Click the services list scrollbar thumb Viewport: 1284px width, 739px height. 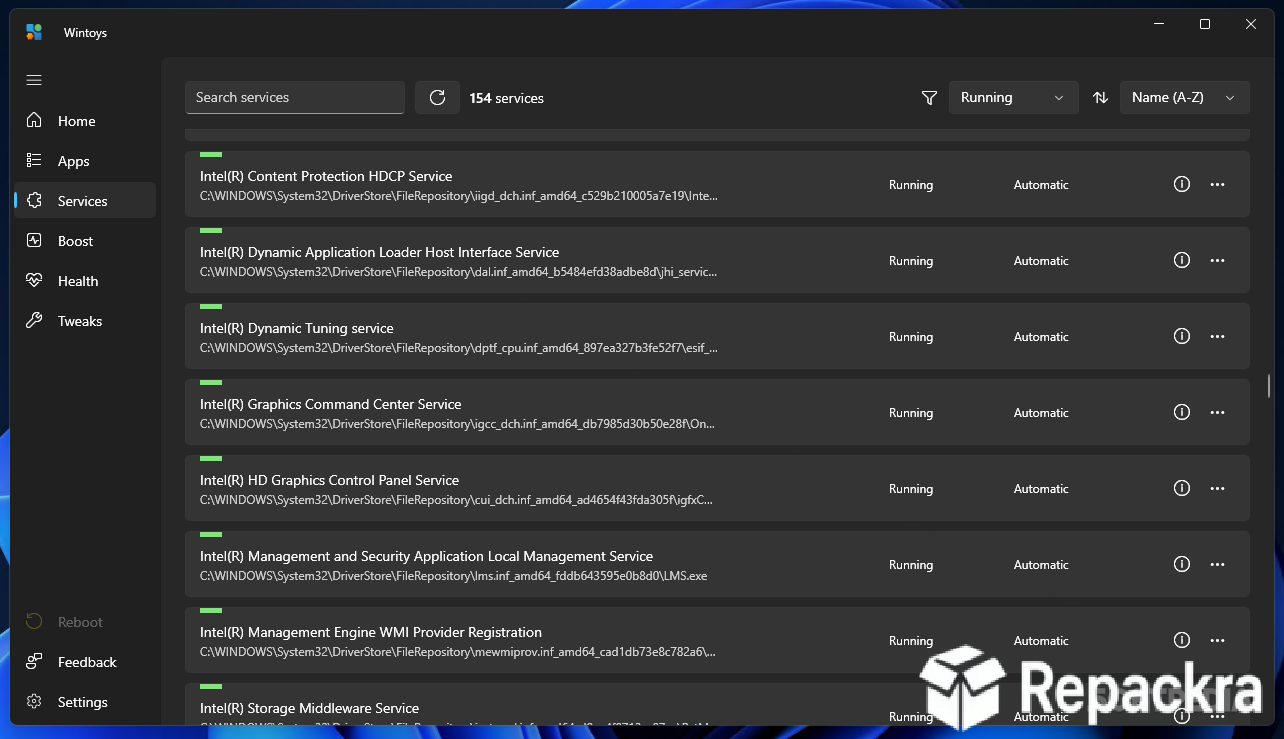pyautogui.click(x=1268, y=385)
